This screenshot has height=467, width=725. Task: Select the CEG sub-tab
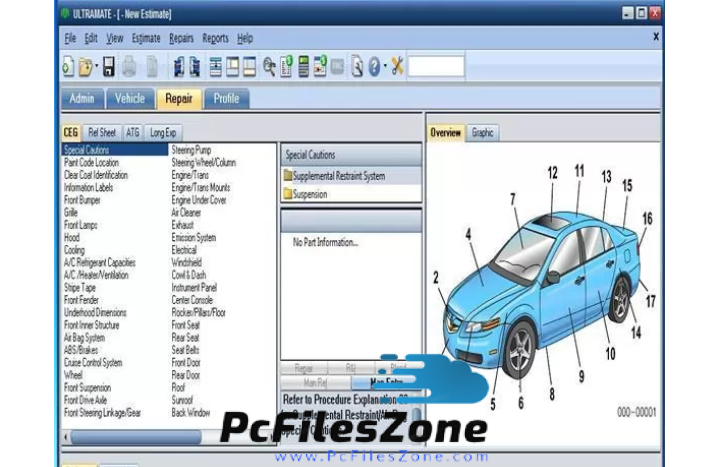[71, 133]
